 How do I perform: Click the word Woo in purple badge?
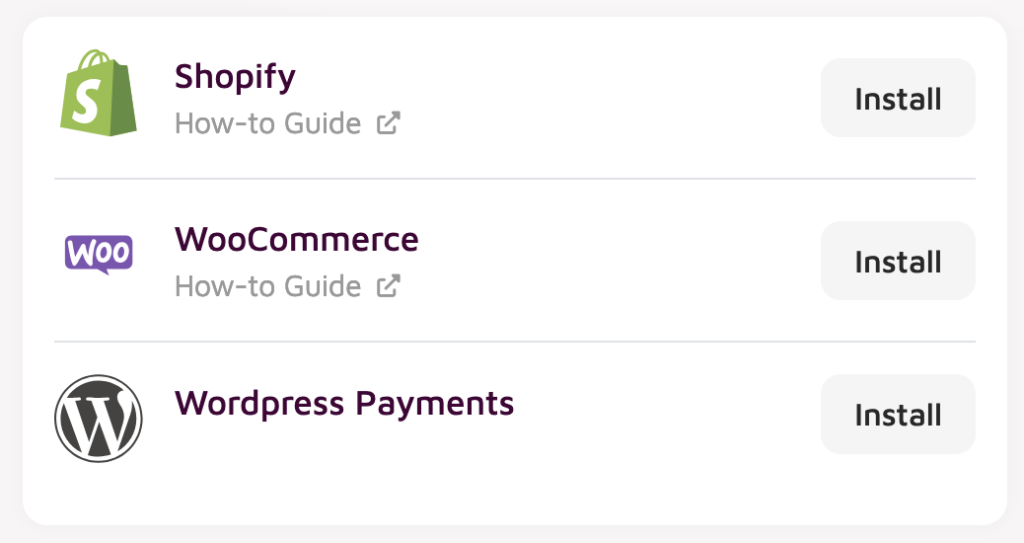pyautogui.click(x=99, y=252)
